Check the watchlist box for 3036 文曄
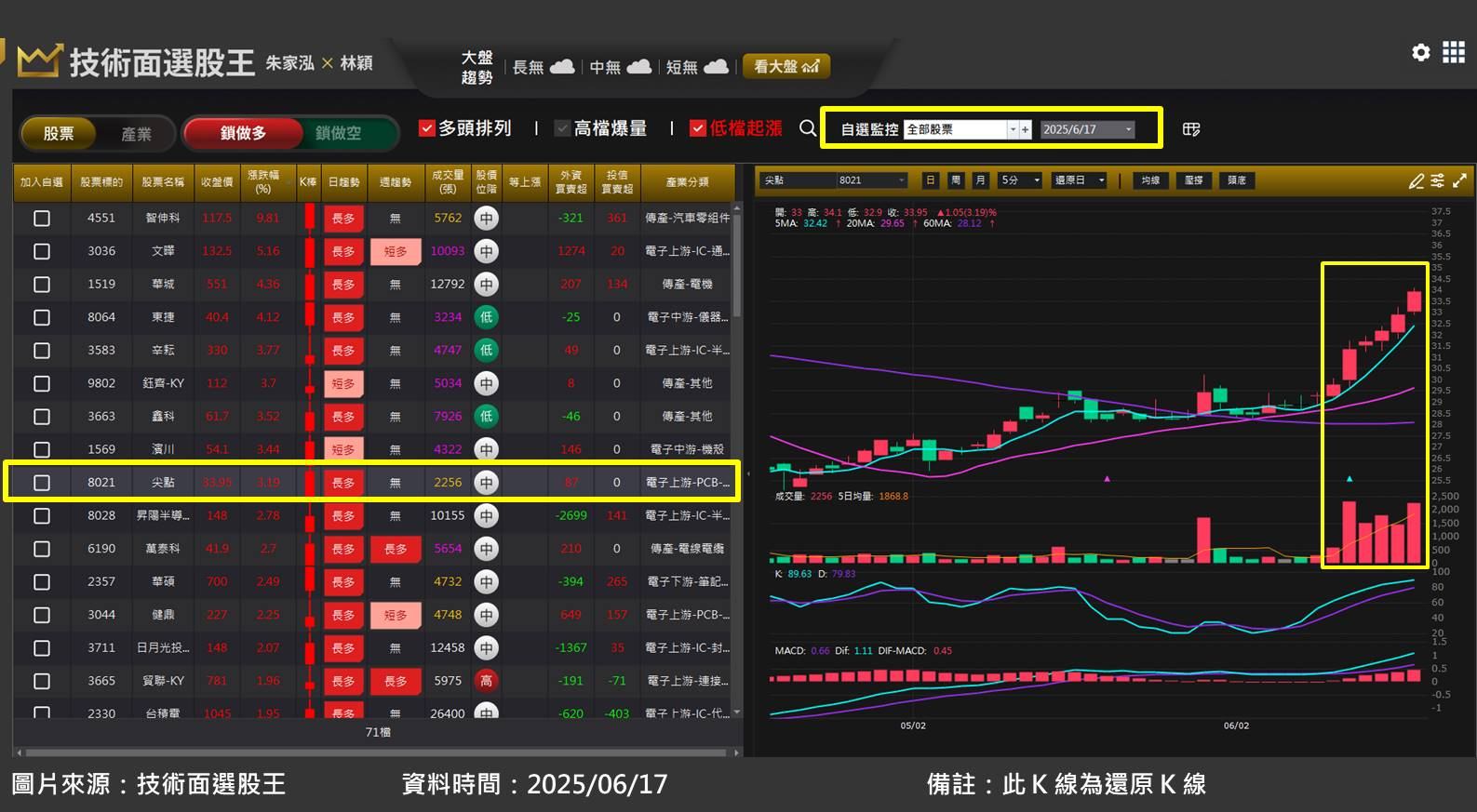The width and height of the screenshot is (1477, 812). (42, 251)
